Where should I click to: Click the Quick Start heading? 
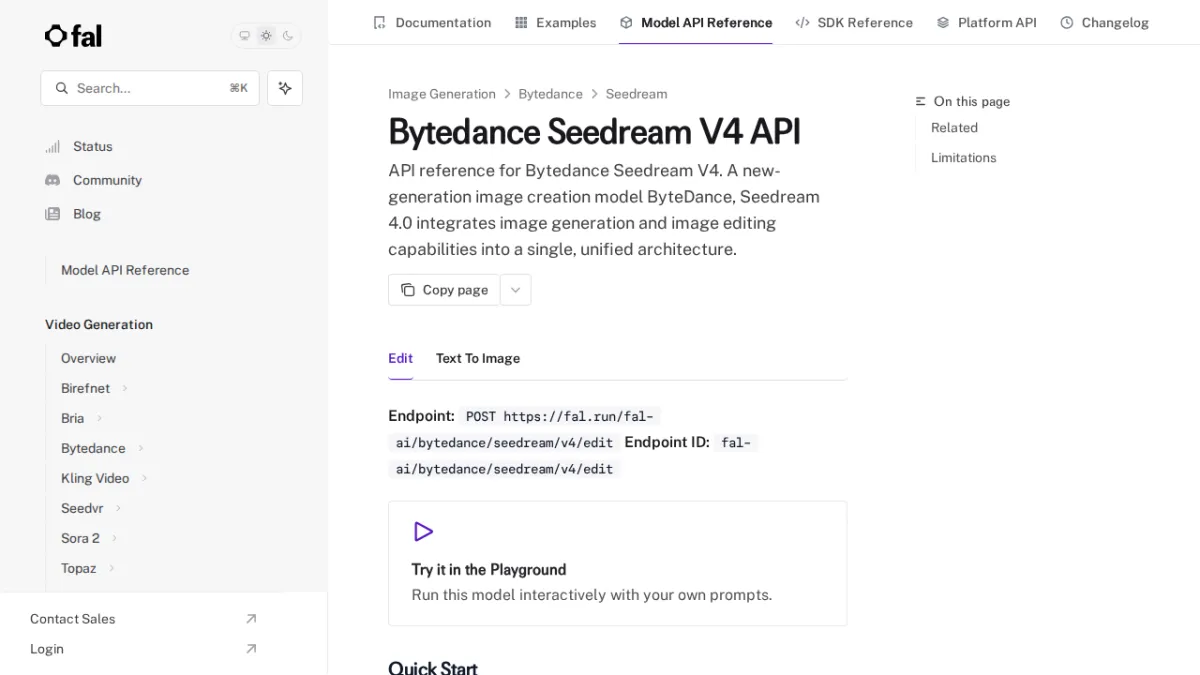(x=432, y=667)
